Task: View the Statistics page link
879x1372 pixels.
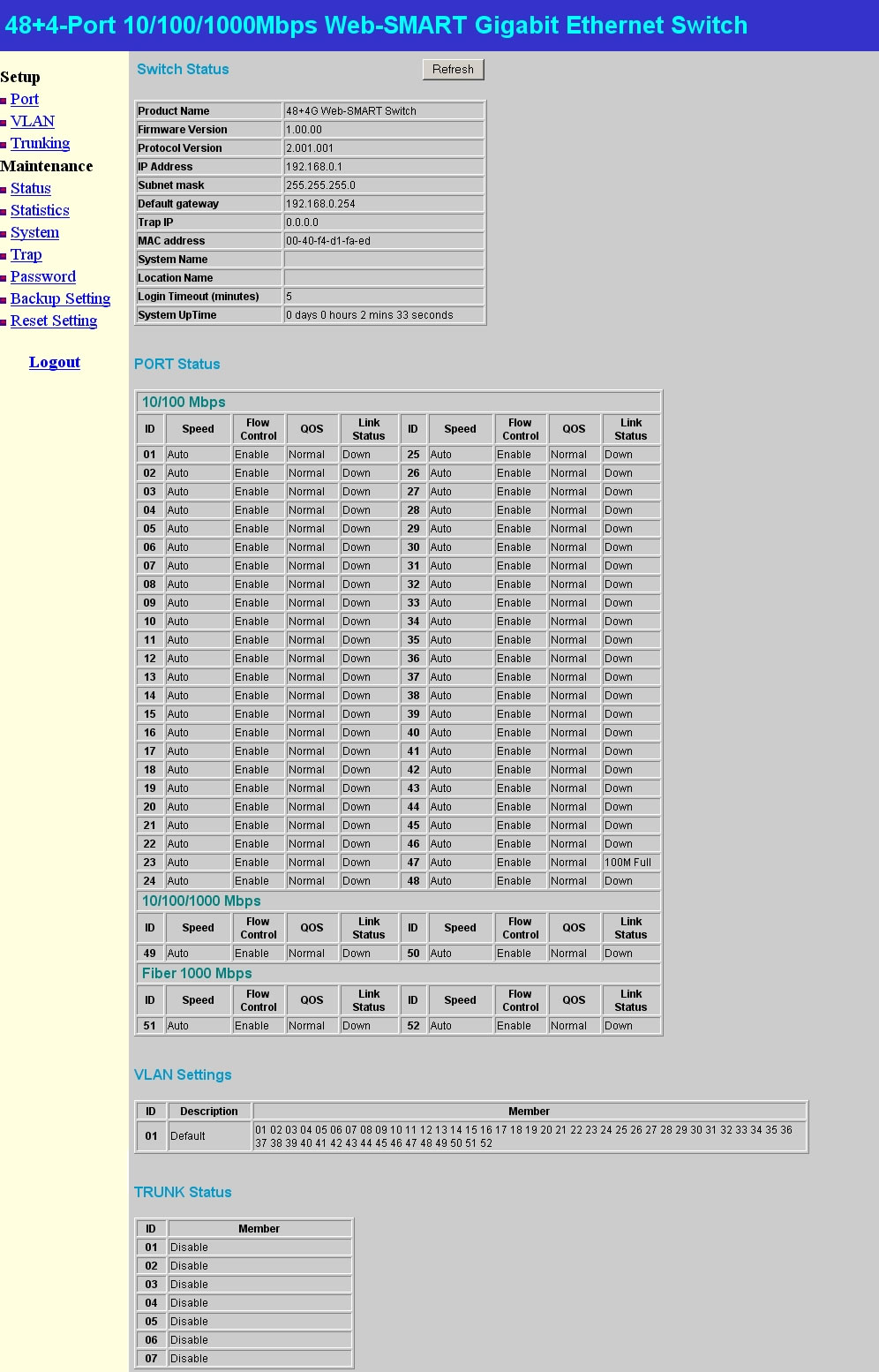Action: tap(40, 210)
